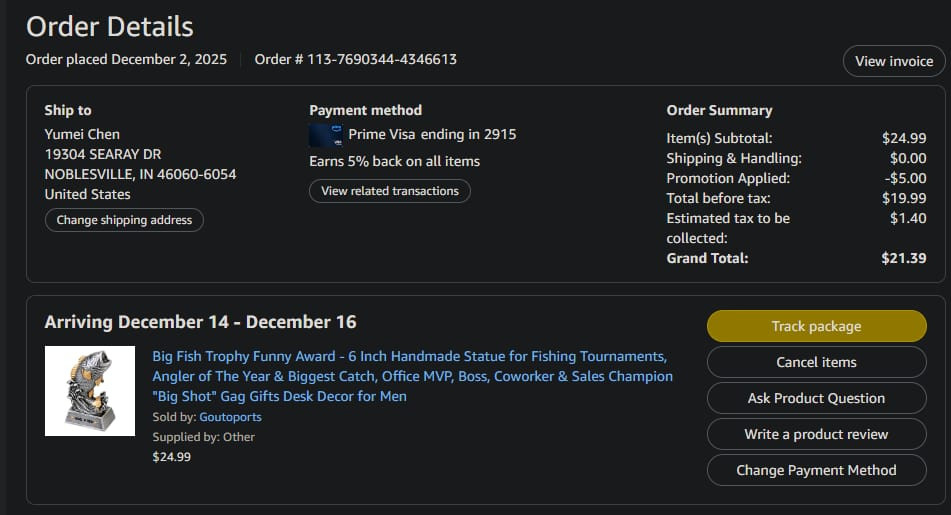
Task: Open the Goutoports seller link
Action: pos(230,417)
